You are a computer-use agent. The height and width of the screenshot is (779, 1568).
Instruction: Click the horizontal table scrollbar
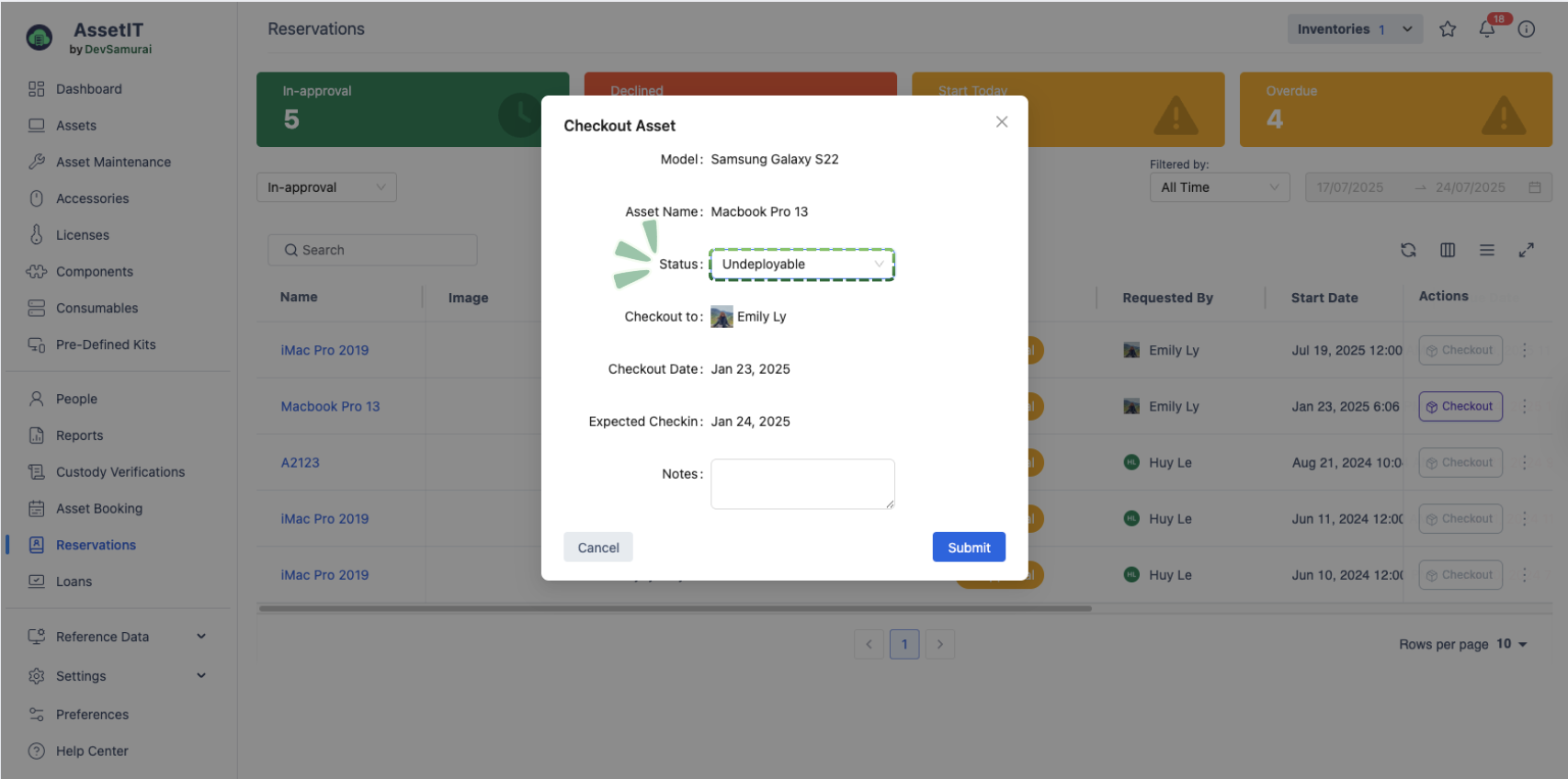point(675,608)
